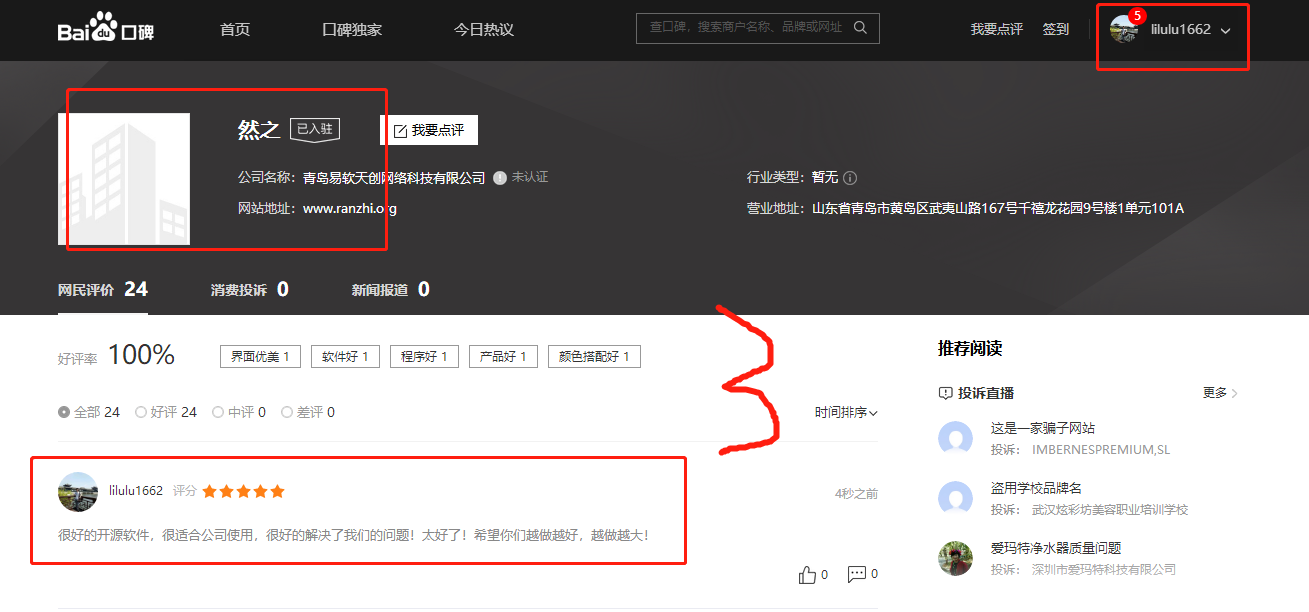This screenshot has width=1309, height=612.
Task: Open the lilulu1662 avatar in the header
Action: tap(1124, 30)
